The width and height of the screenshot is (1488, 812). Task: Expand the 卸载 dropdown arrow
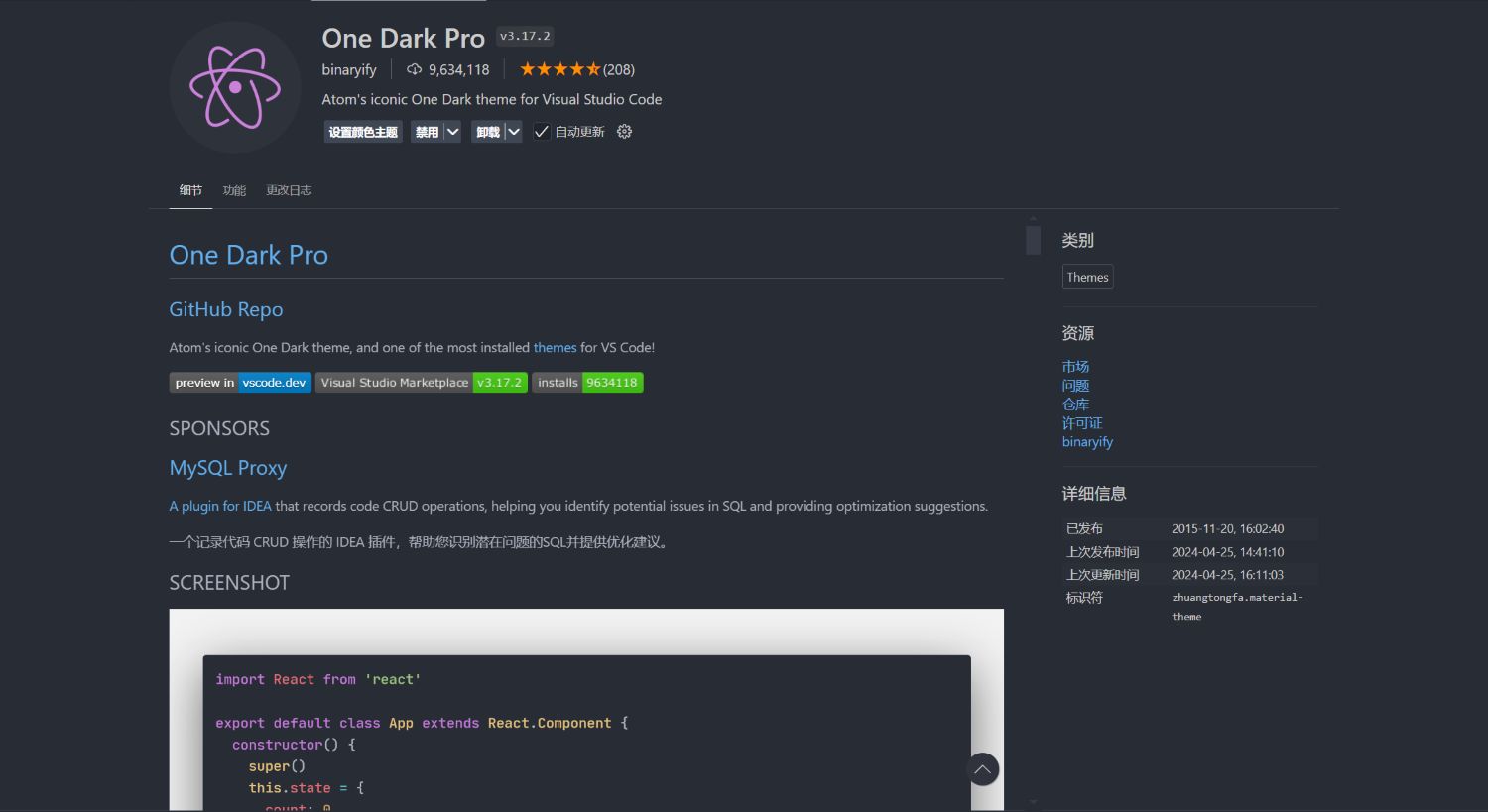click(513, 132)
